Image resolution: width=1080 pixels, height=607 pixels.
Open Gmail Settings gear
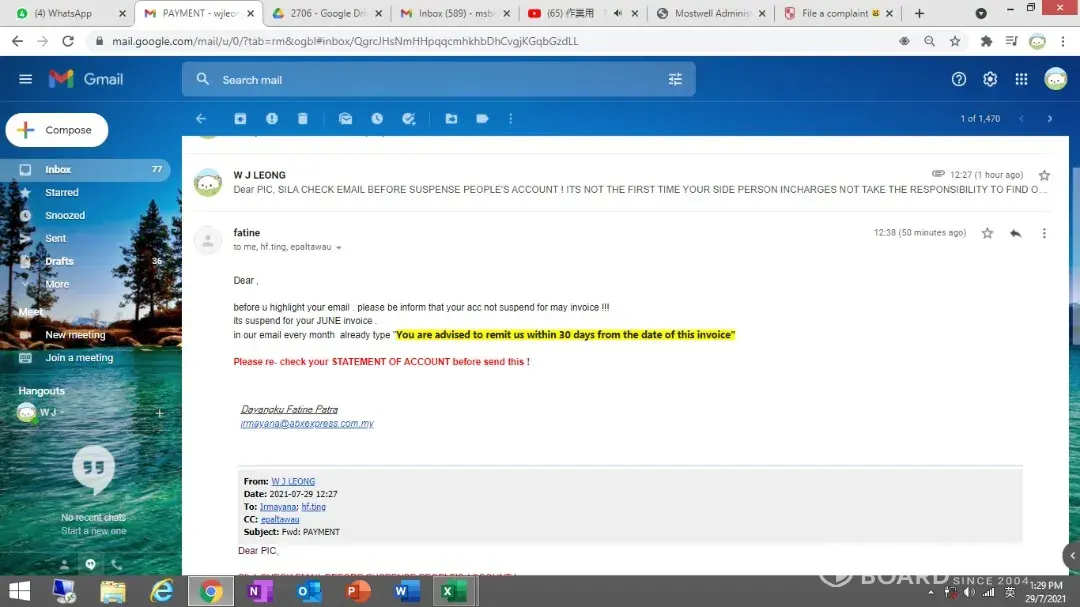pyautogui.click(x=990, y=79)
